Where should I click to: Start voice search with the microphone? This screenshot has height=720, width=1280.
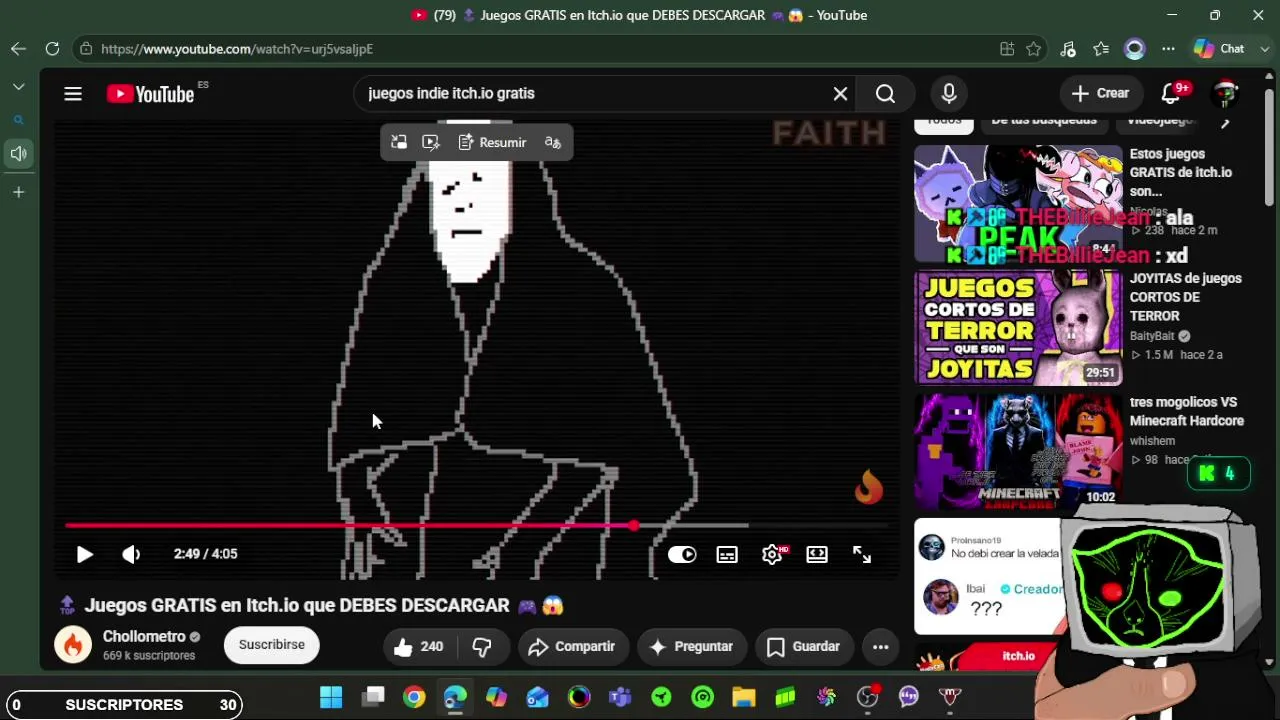tap(949, 93)
